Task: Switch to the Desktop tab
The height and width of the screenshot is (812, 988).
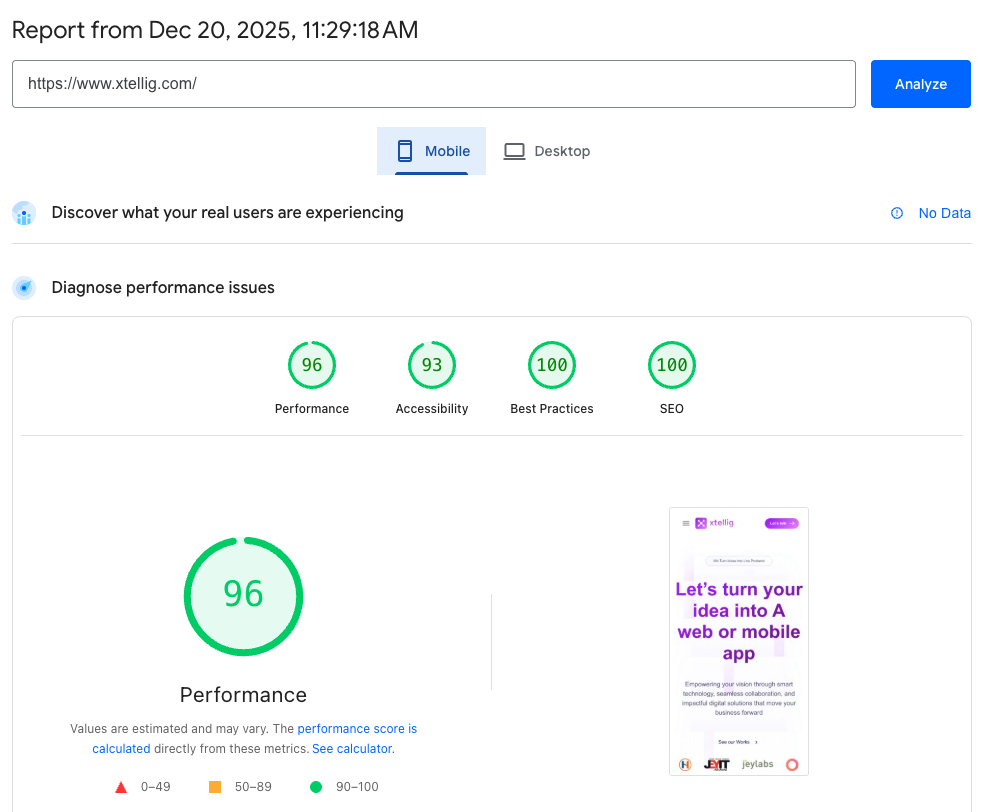Action: pyautogui.click(x=547, y=150)
